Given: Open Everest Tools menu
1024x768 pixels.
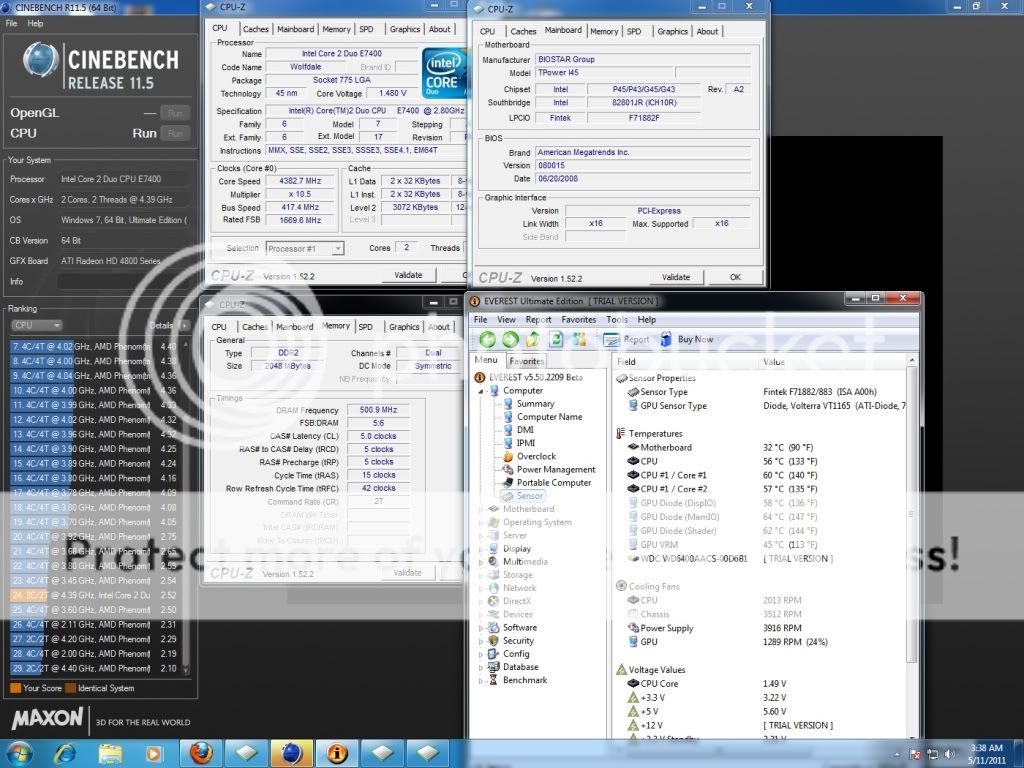Looking at the screenshot, I should point(616,319).
